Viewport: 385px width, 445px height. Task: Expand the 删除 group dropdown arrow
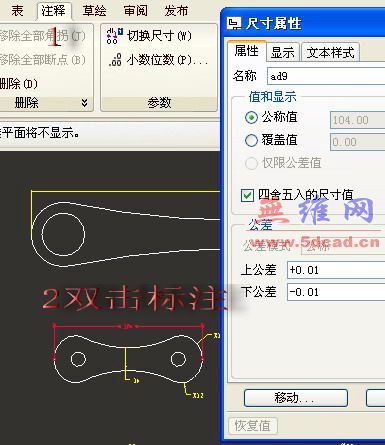coord(84,103)
